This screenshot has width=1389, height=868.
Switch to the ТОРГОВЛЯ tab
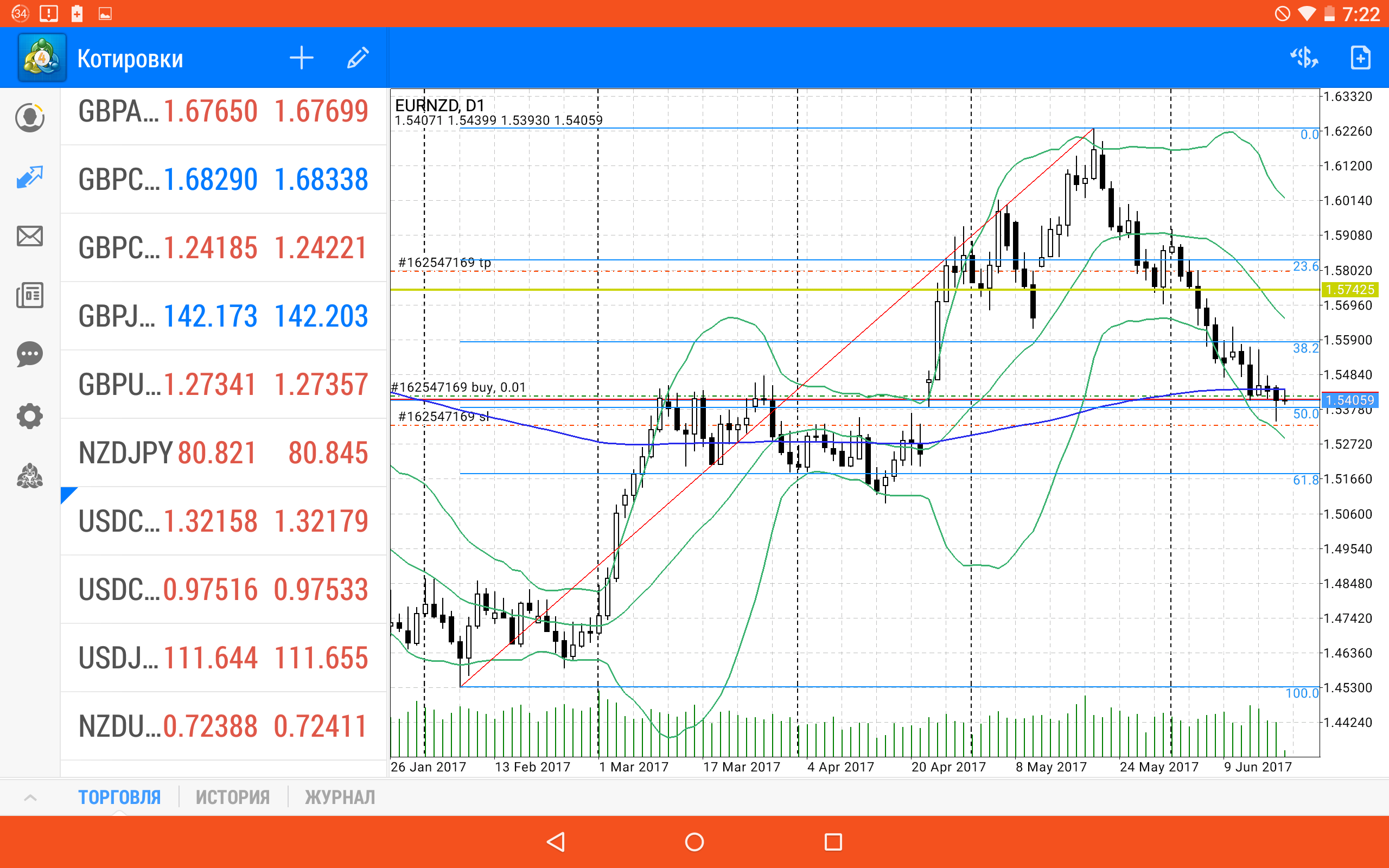(119, 797)
